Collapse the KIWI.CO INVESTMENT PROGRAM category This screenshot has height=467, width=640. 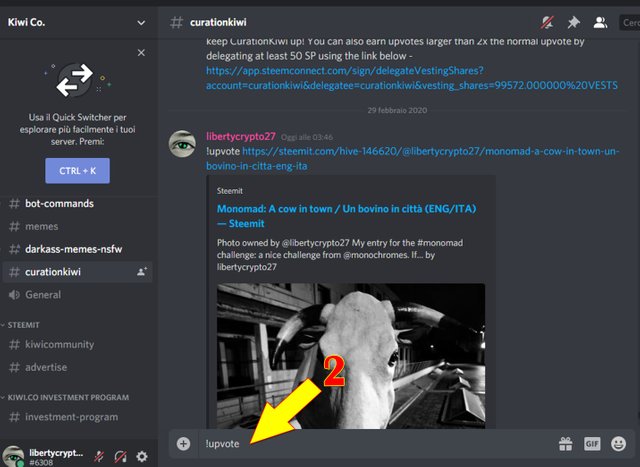[65, 397]
